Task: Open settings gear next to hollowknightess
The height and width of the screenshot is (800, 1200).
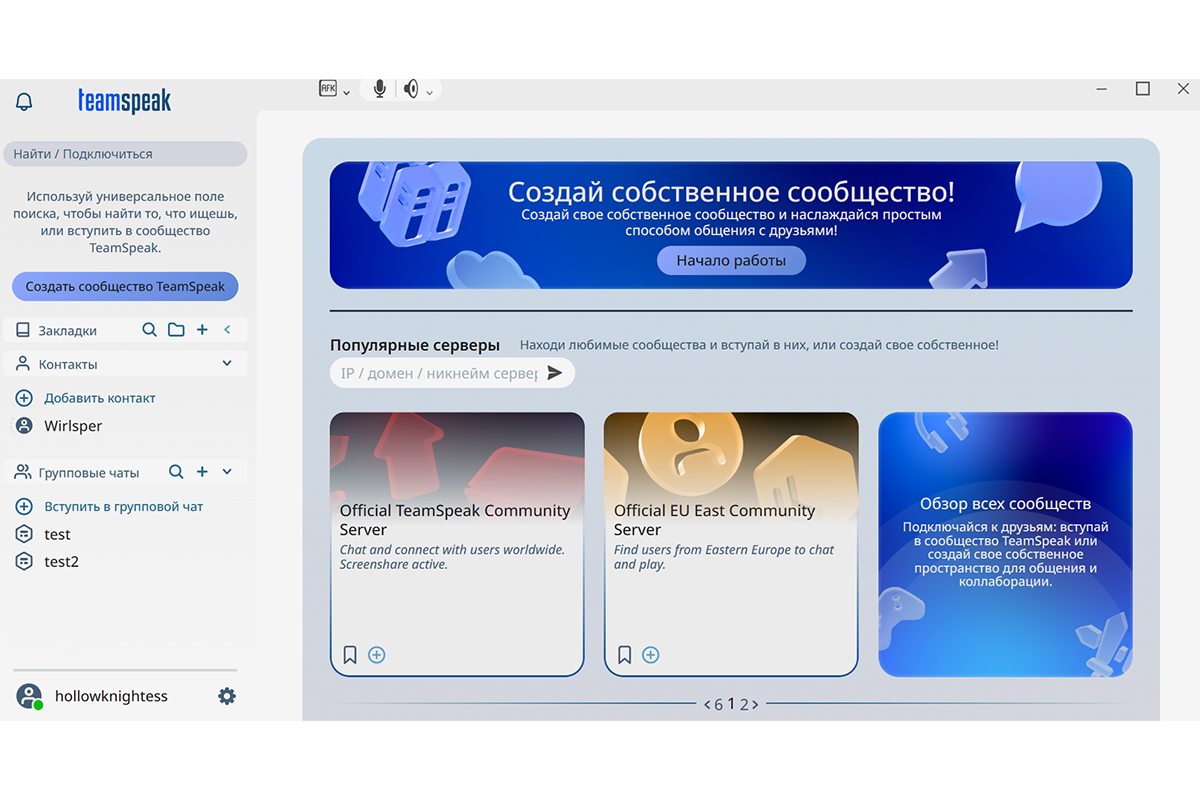Action: pyautogui.click(x=227, y=696)
